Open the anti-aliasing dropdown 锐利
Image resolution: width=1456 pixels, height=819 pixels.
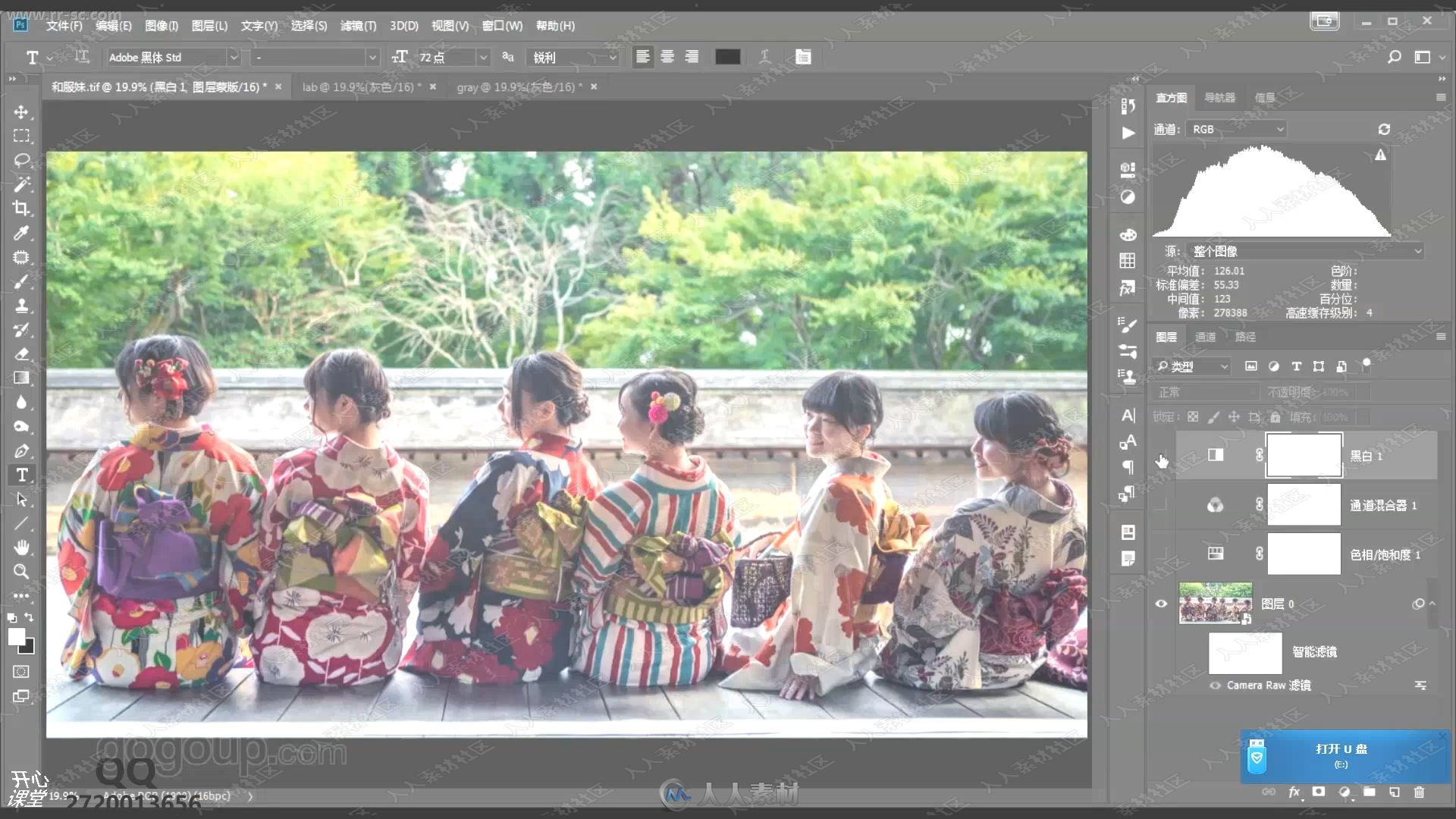613,58
